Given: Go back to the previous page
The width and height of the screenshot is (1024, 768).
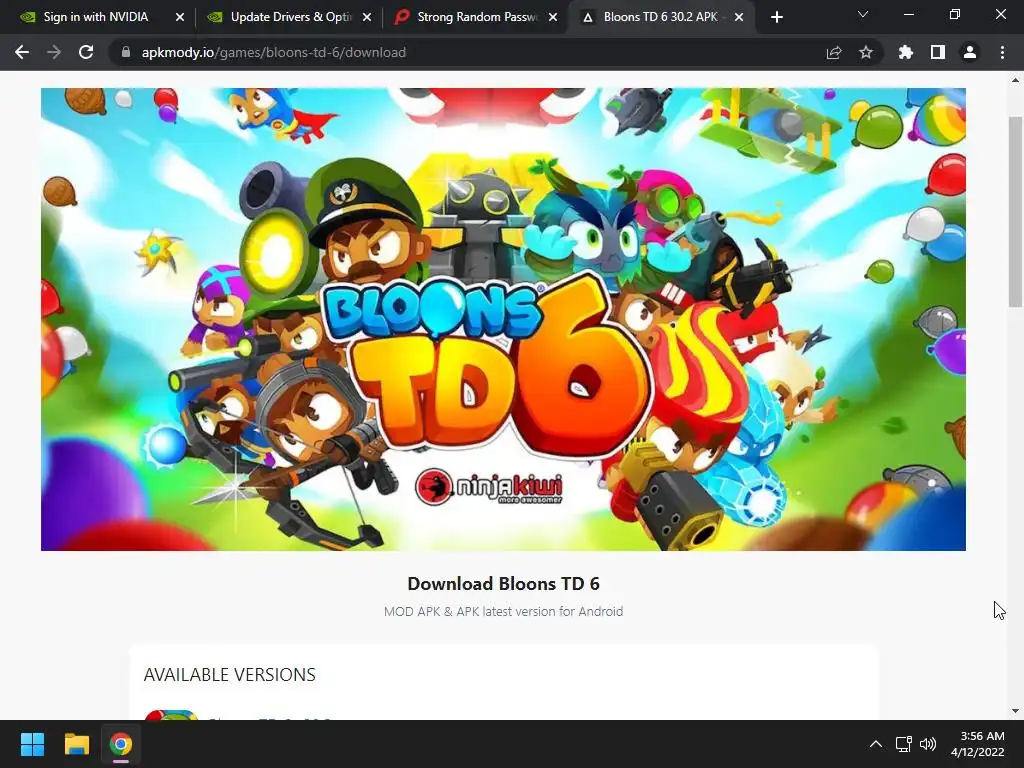Looking at the screenshot, I should click(22, 52).
